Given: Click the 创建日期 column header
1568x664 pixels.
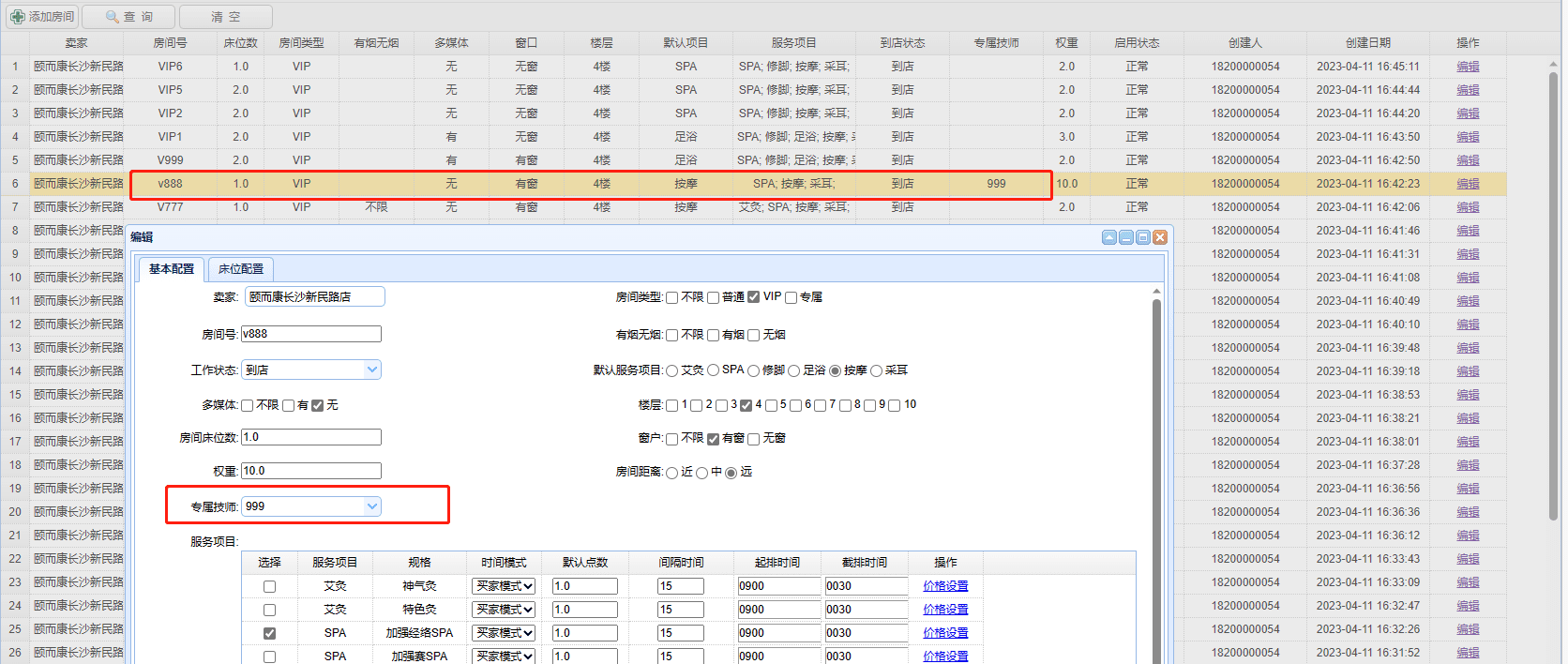Looking at the screenshot, I should [x=1367, y=43].
